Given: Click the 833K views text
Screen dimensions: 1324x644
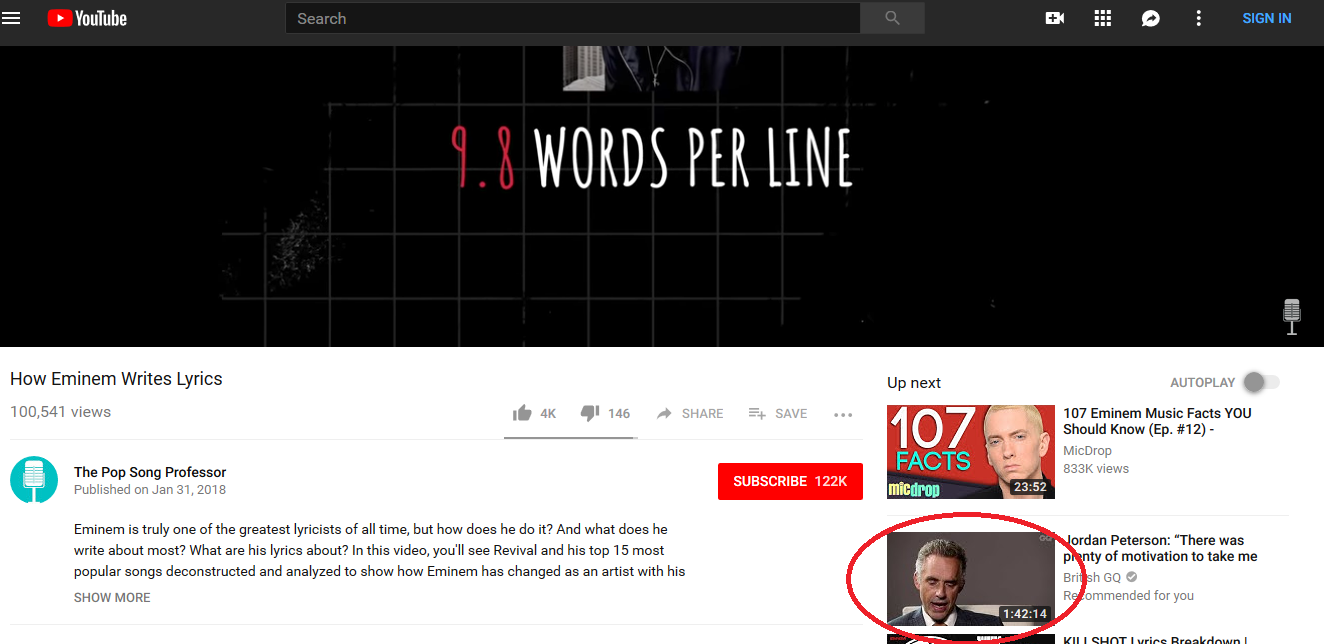Looking at the screenshot, I should (x=1096, y=468).
